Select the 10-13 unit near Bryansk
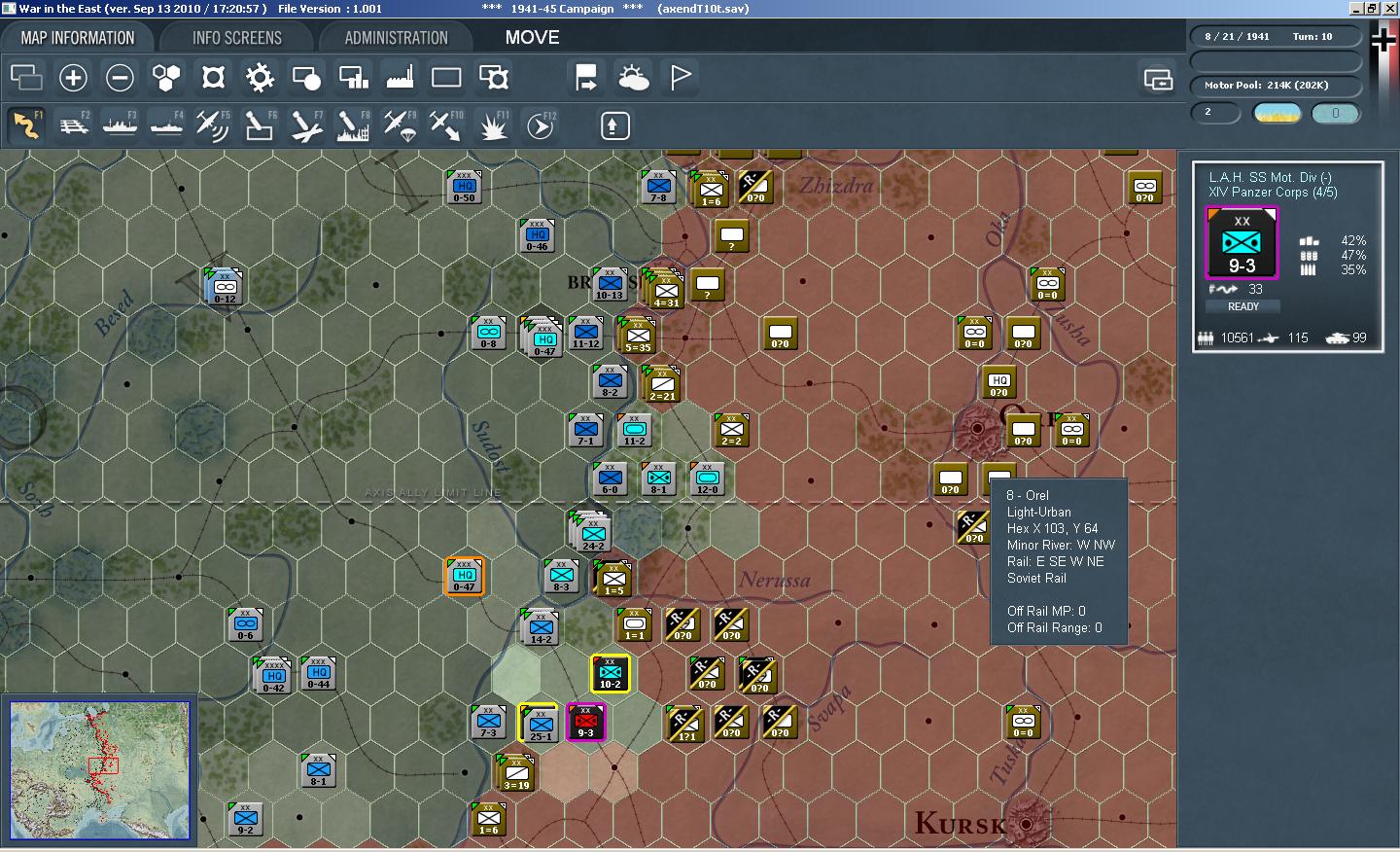This screenshot has width=1400, height=852. (x=610, y=284)
